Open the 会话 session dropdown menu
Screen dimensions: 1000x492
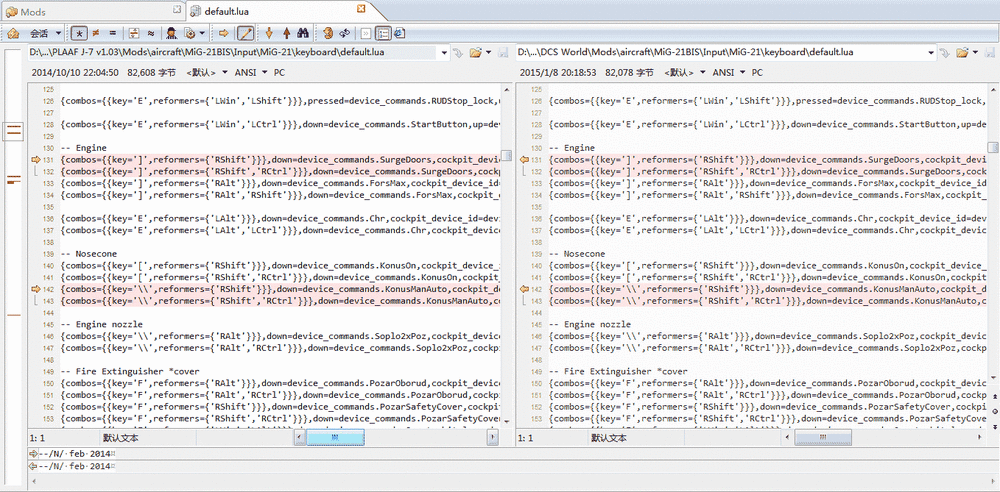pyautogui.click(x=45, y=33)
